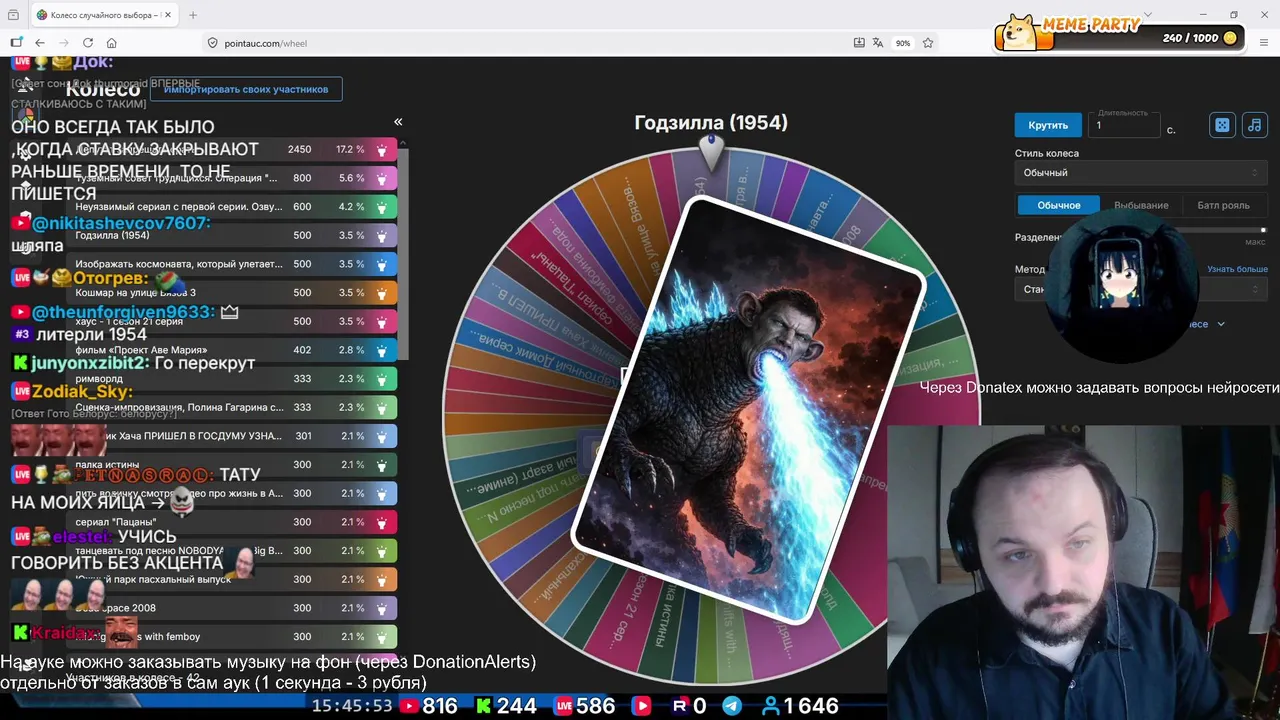Click lightbulb icon on римворлд row
The width and height of the screenshot is (1280, 720).
[x=381, y=379]
